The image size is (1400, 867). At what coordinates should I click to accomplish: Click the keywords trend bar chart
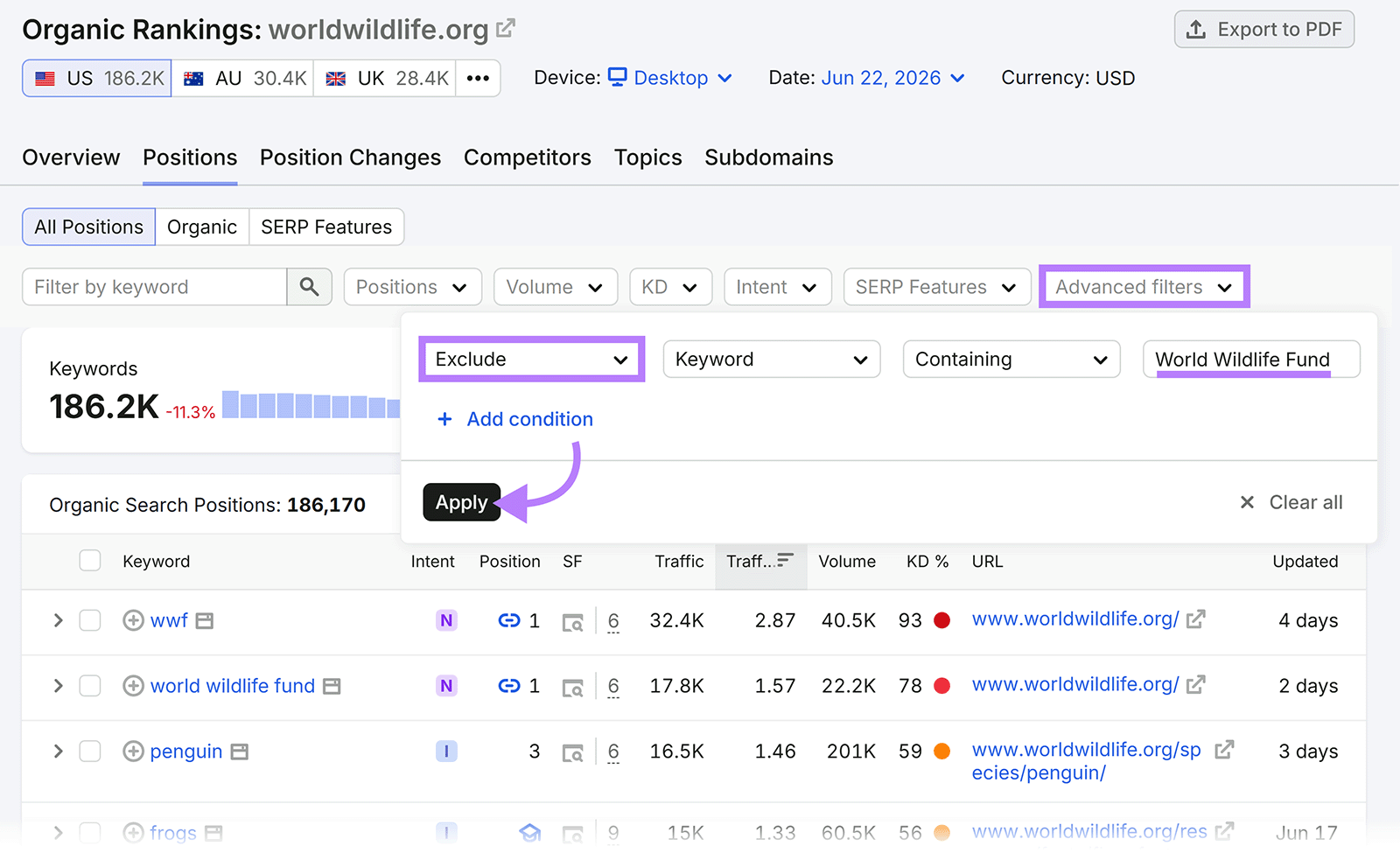click(x=311, y=405)
